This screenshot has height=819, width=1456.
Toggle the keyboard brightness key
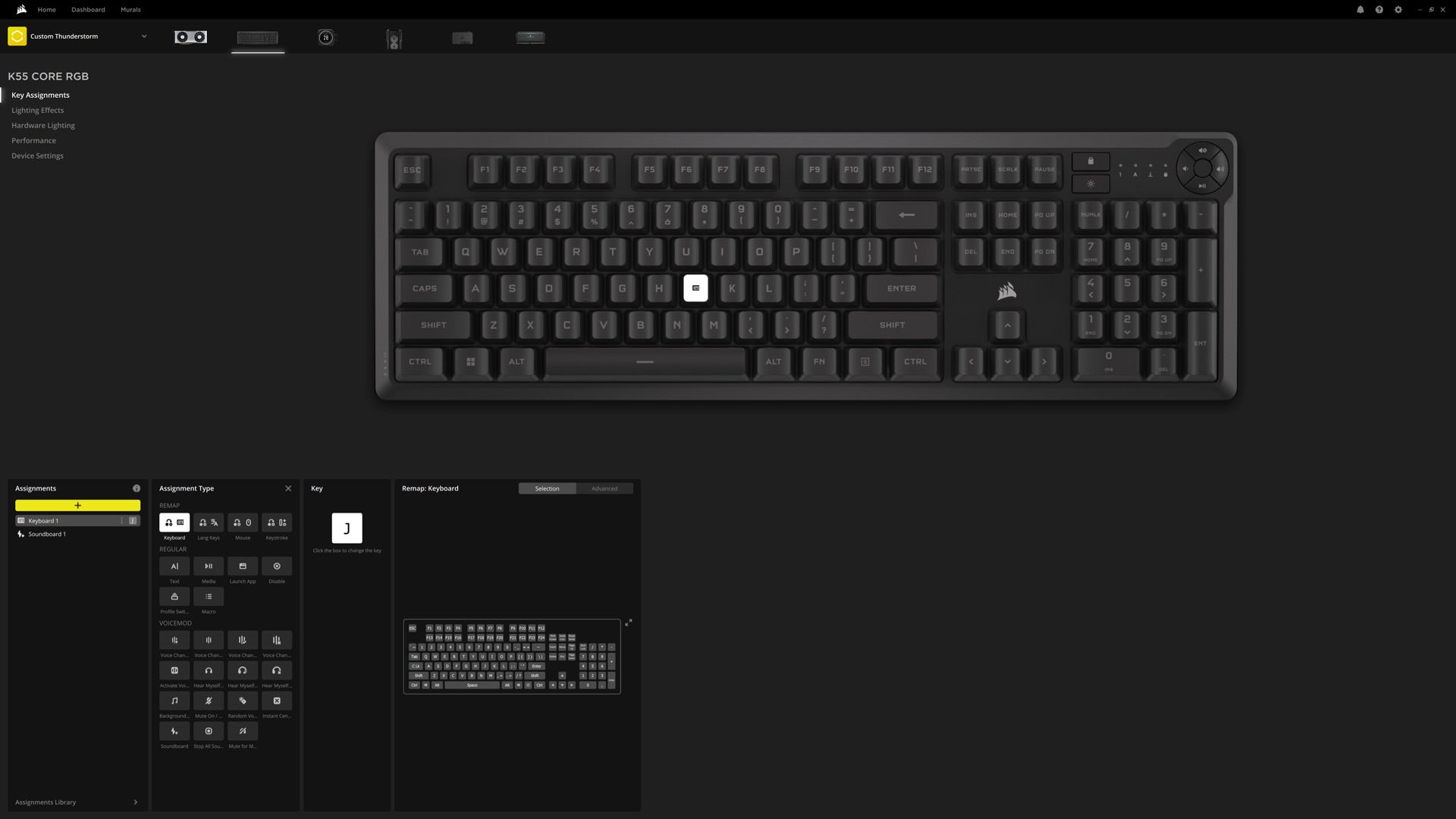point(1090,184)
